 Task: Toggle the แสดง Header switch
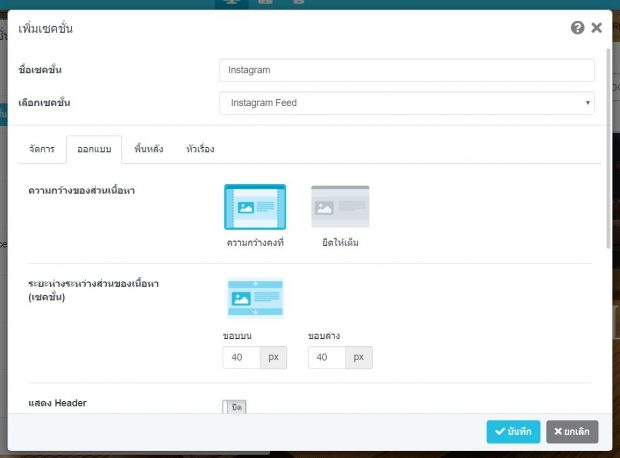[234, 407]
